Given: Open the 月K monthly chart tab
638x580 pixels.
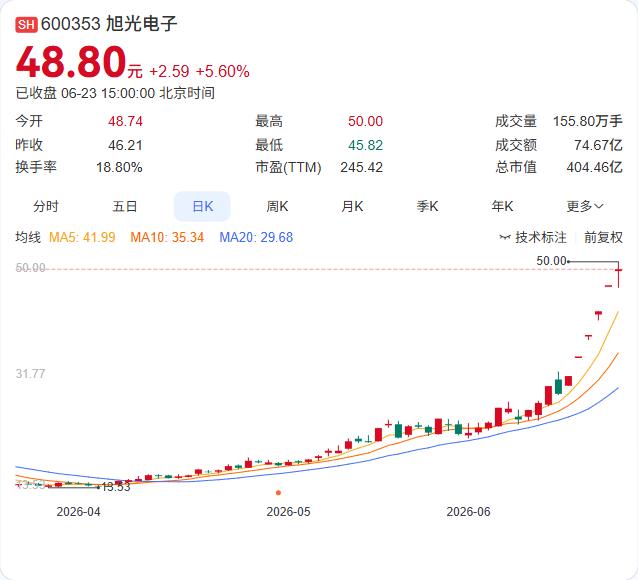Looking at the screenshot, I should coord(352,206).
